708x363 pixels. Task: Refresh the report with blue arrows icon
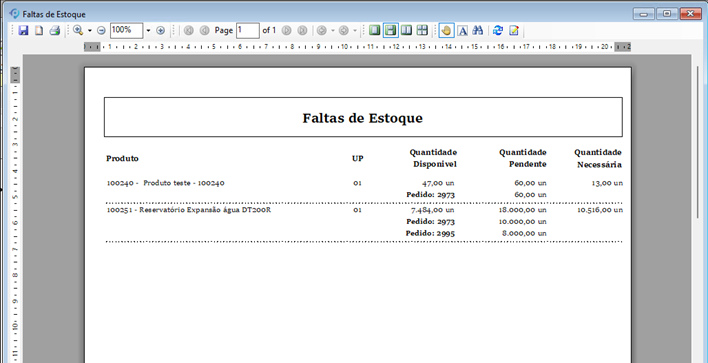point(498,30)
